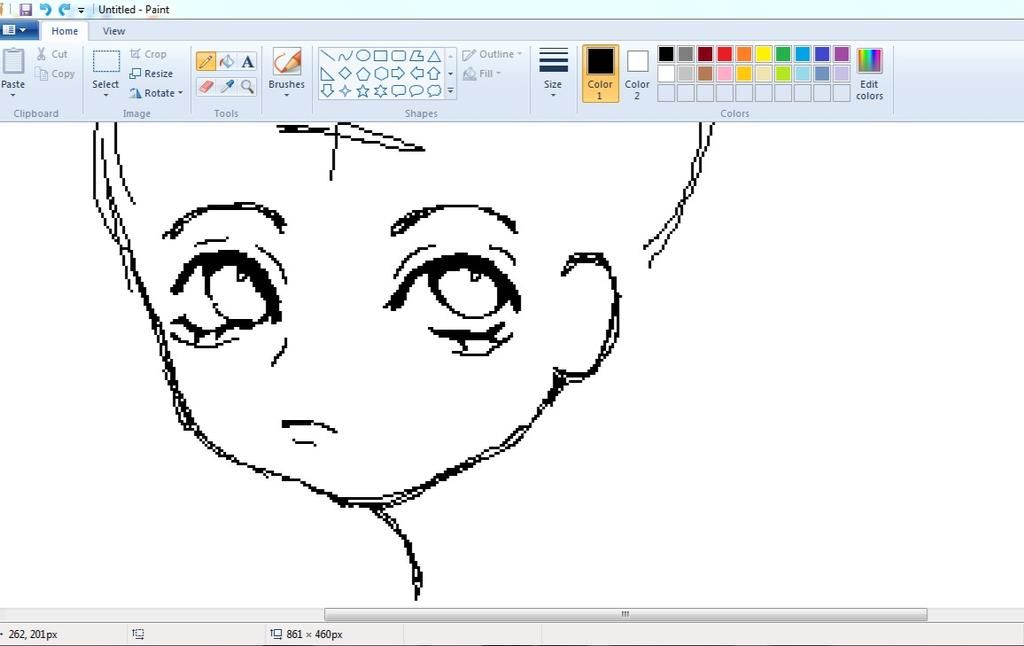Choose the Left arrow shape
The width and height of the screenshot is (1024, 646).
click(x=416, y=73)
